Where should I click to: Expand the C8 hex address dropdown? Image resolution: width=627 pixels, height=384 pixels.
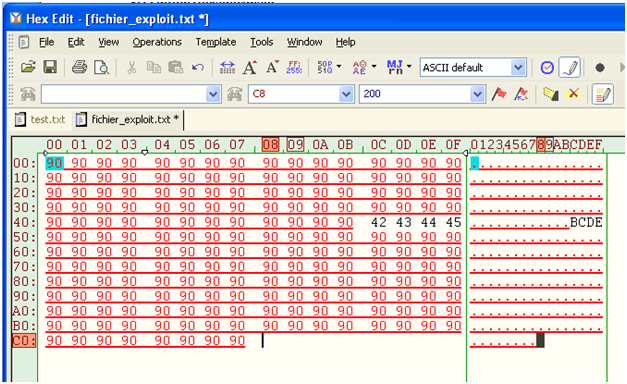[346, 94]
